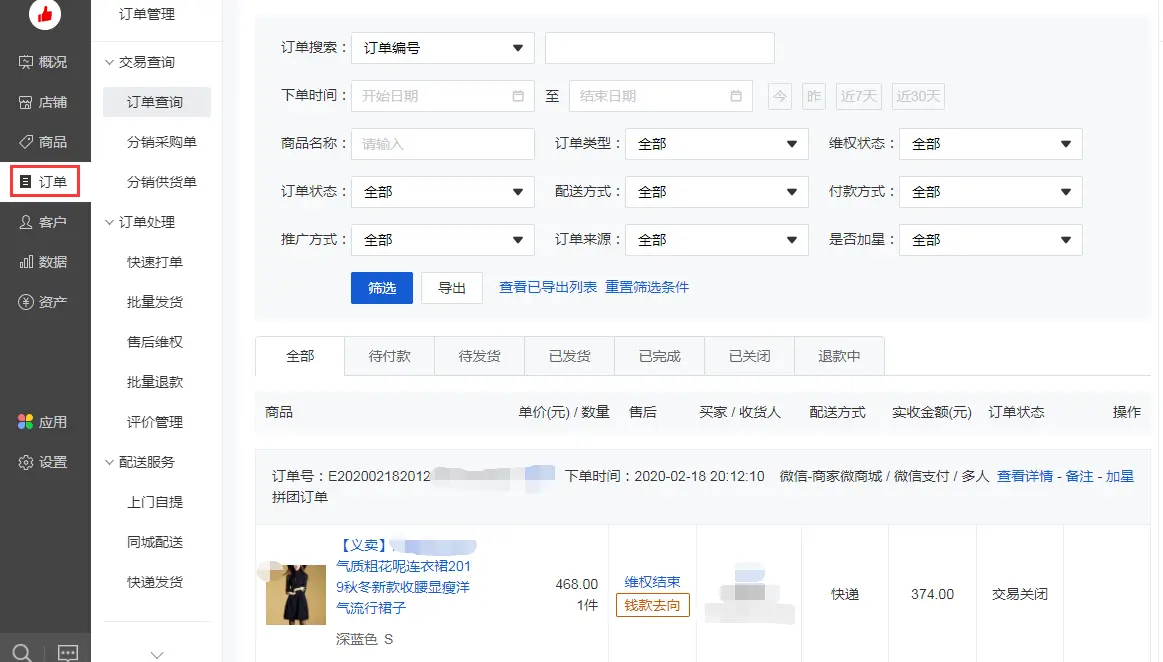Image resolution: width=1163 pixels, height=662 pixels.
Task: Click the search magnifier icon at bottom-left
Action: click(22, 653)
